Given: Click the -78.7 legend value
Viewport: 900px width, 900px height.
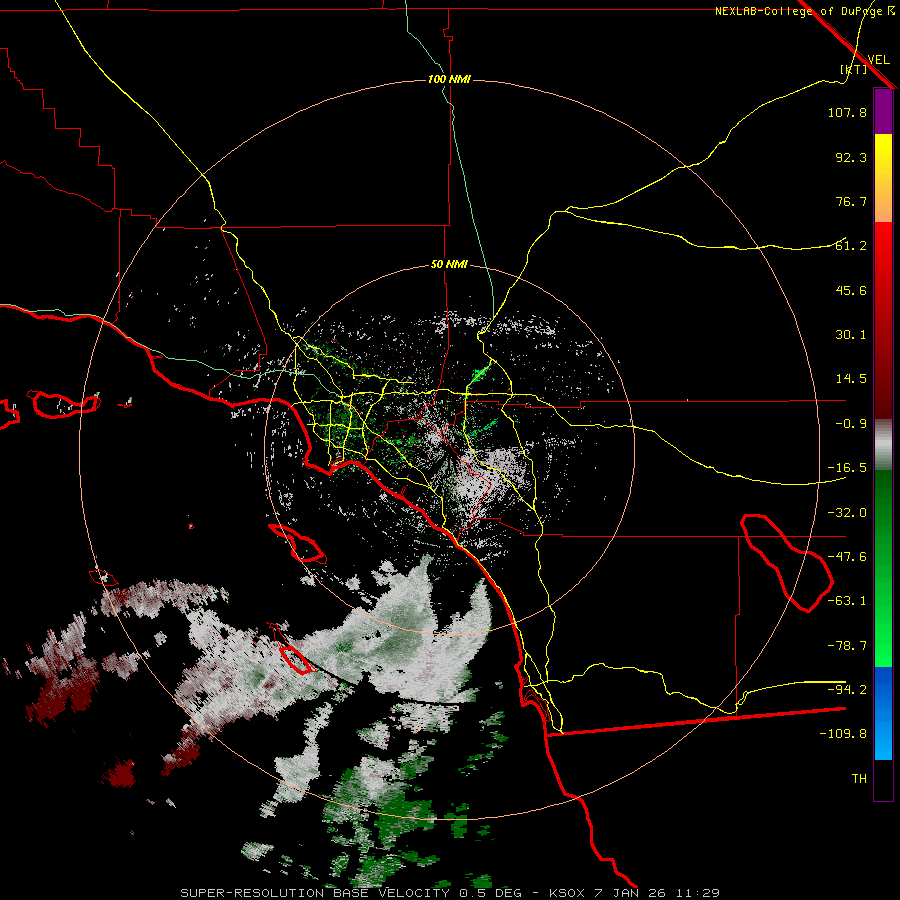Looking at the screenshot, I should coord(847,646).
